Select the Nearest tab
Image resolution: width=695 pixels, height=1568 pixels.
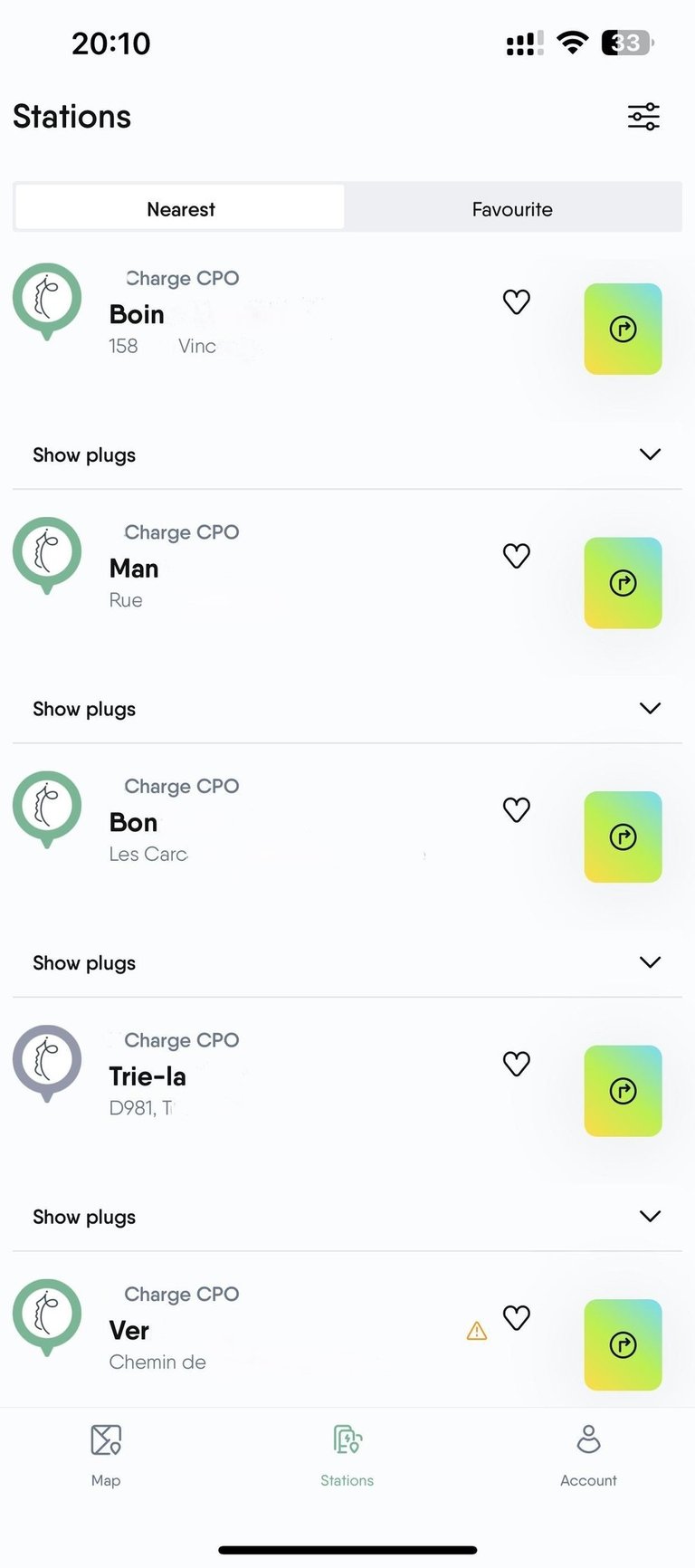pyautogui.click(x=181, y=209)
